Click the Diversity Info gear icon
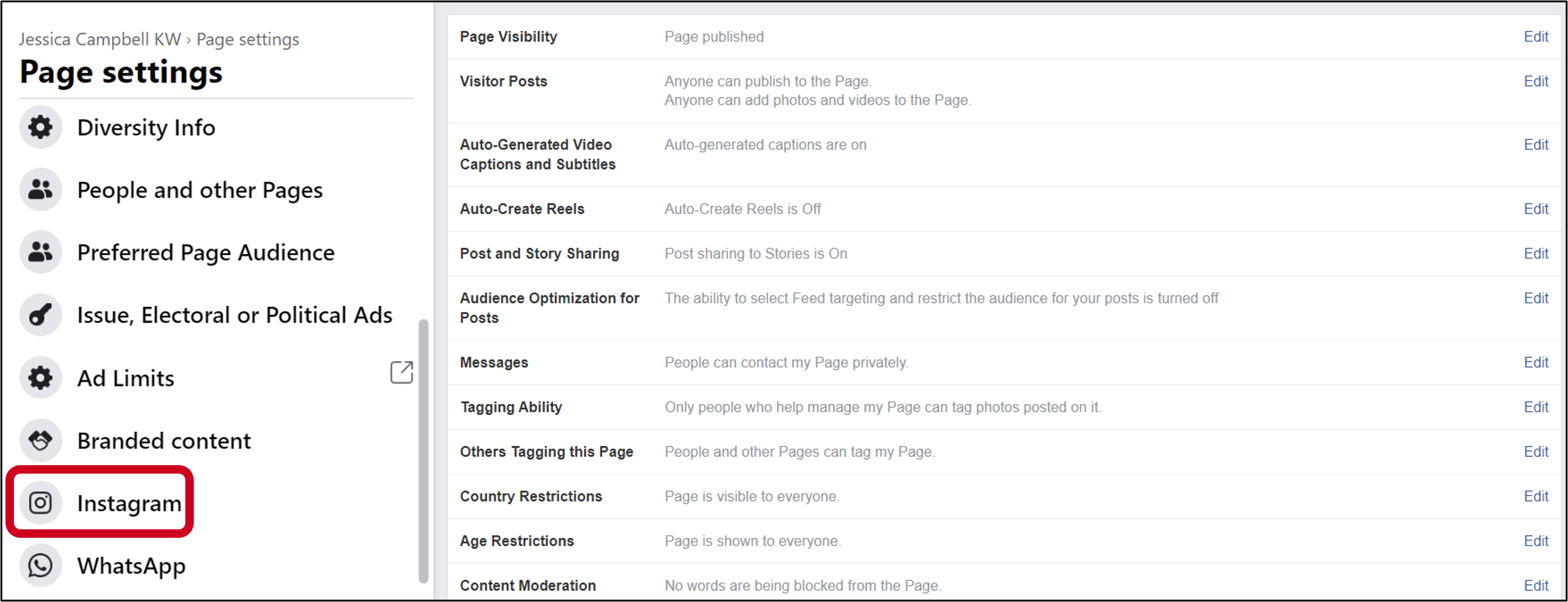Viewport: 1568px width, 602px height. [x=40, y=127]
